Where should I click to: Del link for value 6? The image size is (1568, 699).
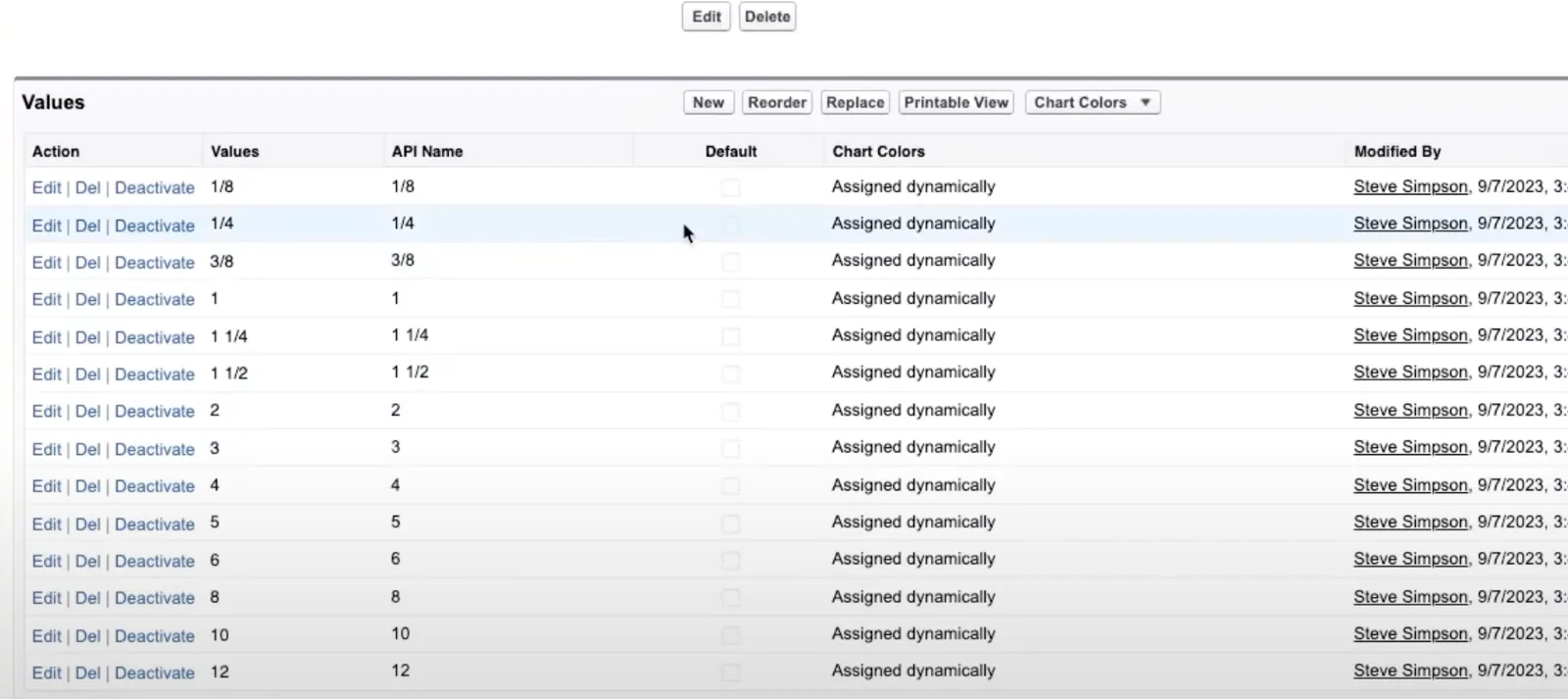pyautogui.click(x=87, y=562)
